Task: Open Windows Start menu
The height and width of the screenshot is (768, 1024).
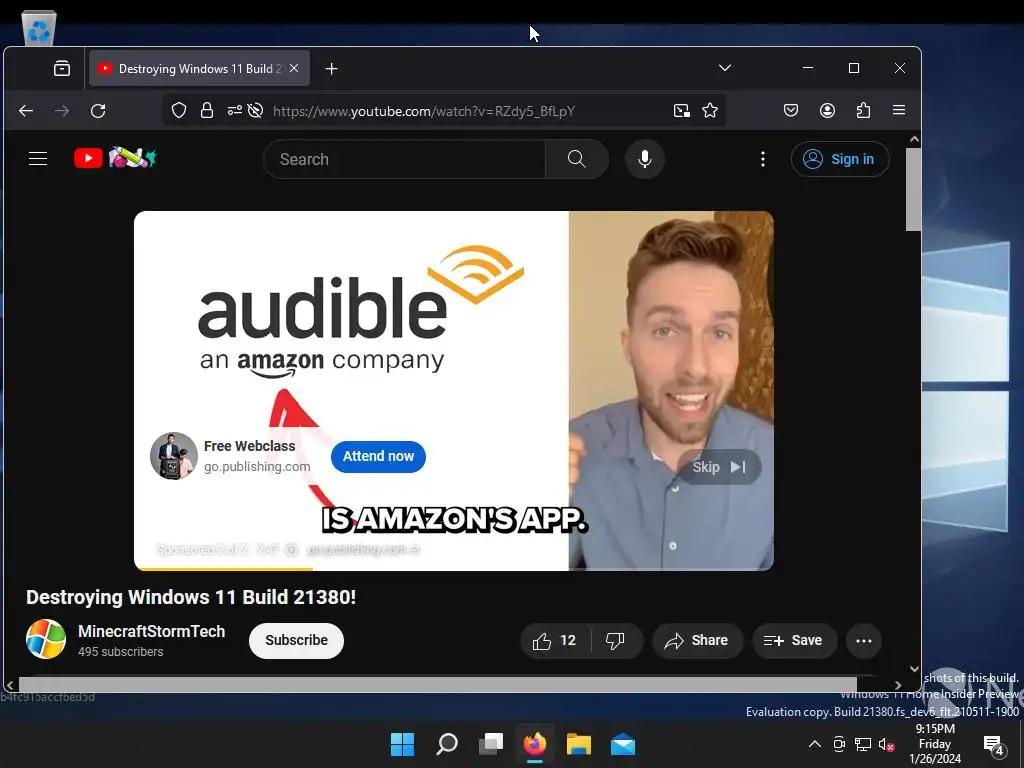Action: [x=402, y=744]
